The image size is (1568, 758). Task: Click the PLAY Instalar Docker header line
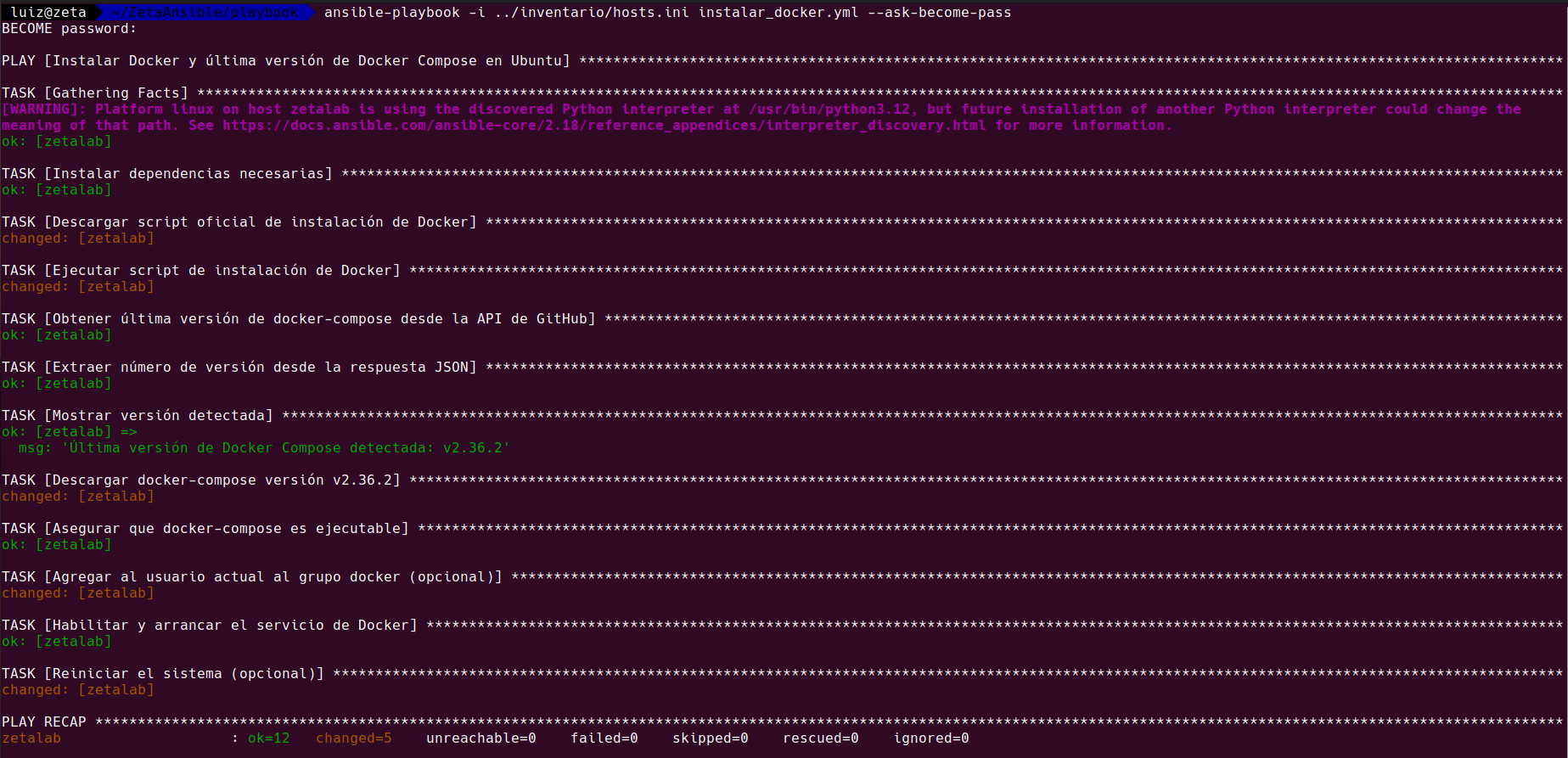[285, 61]
